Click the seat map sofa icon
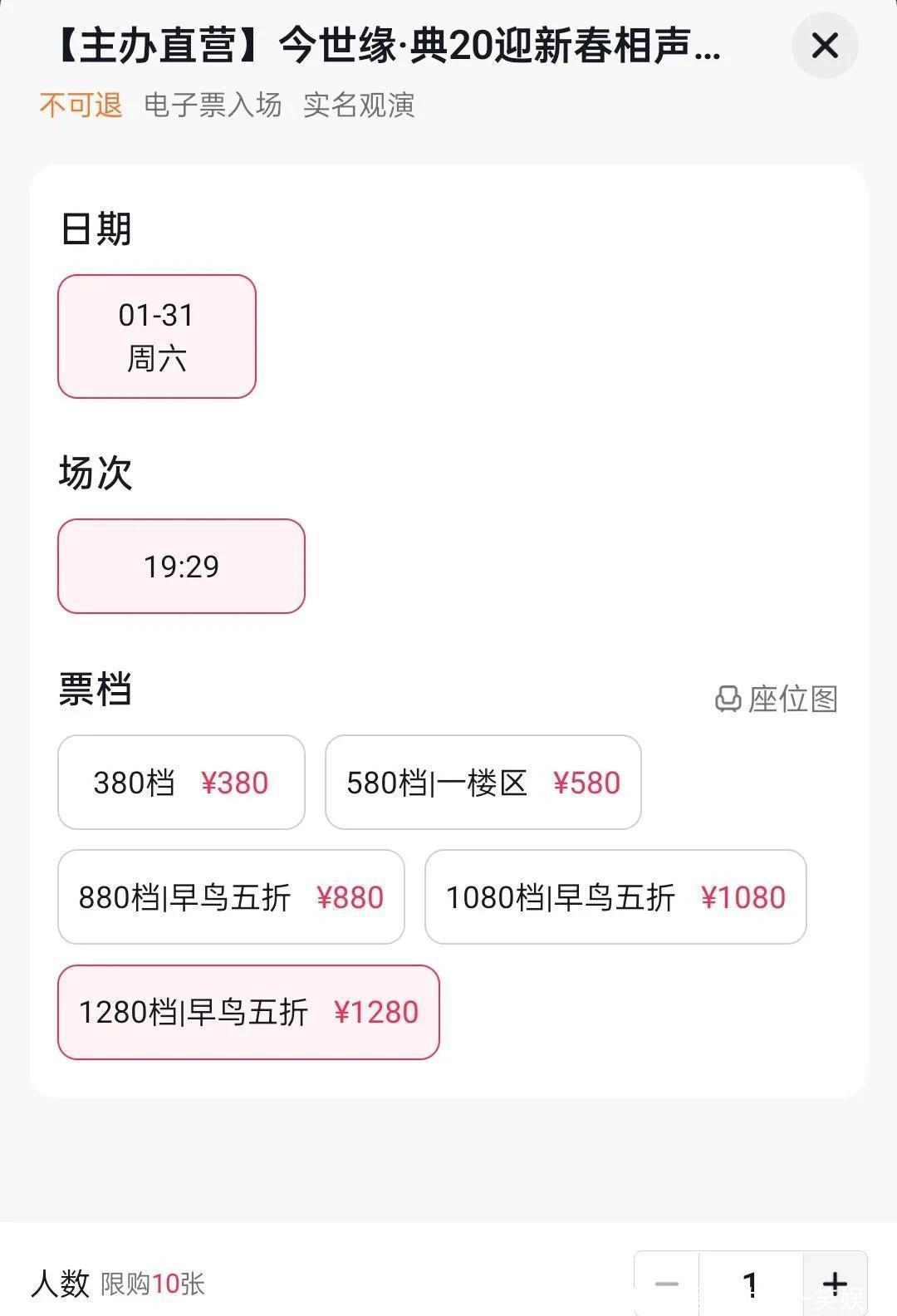 728,700
